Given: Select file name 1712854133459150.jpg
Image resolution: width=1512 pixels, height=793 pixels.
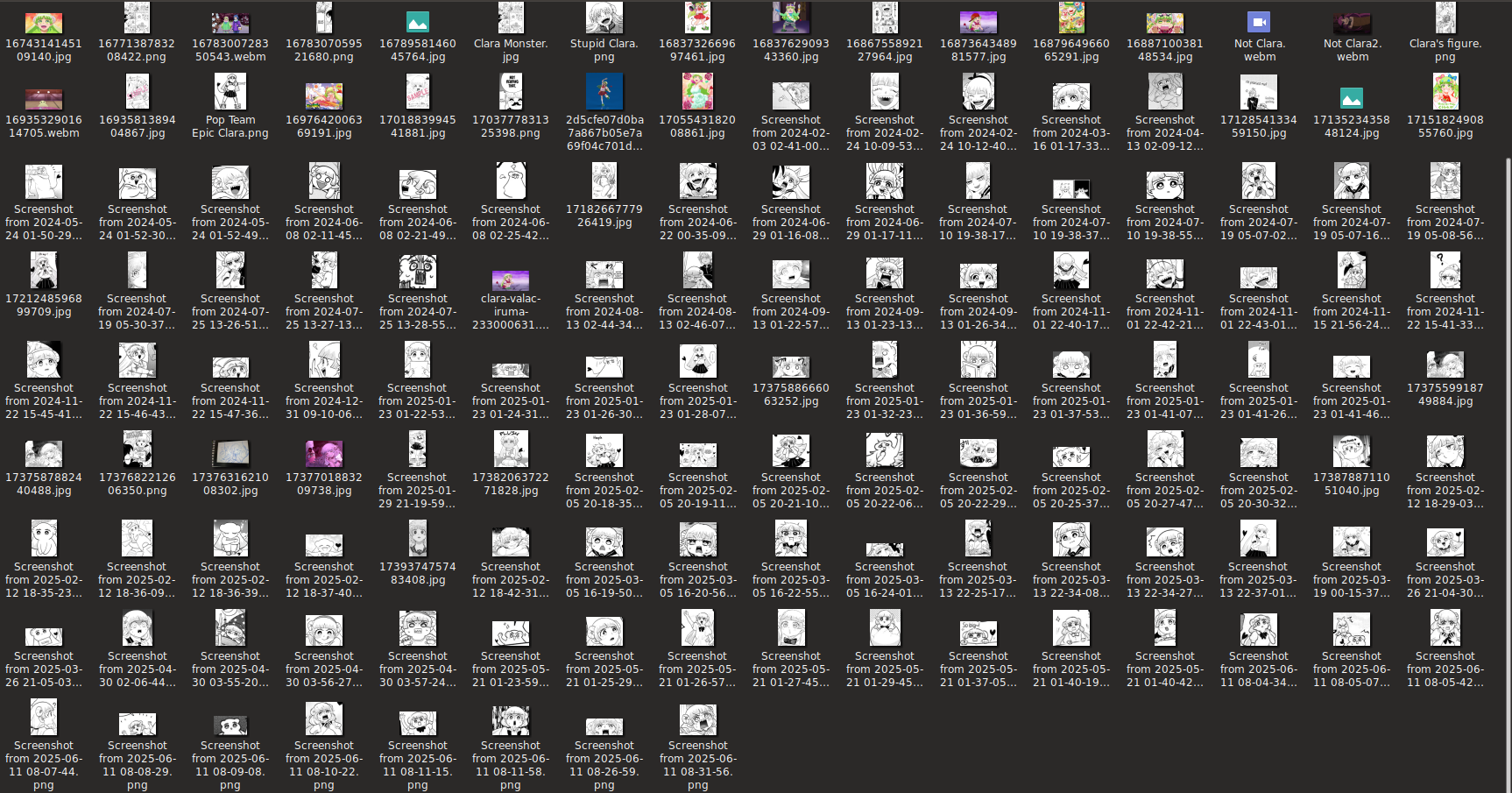Looking at the screenshot, I should point(1259,126).
